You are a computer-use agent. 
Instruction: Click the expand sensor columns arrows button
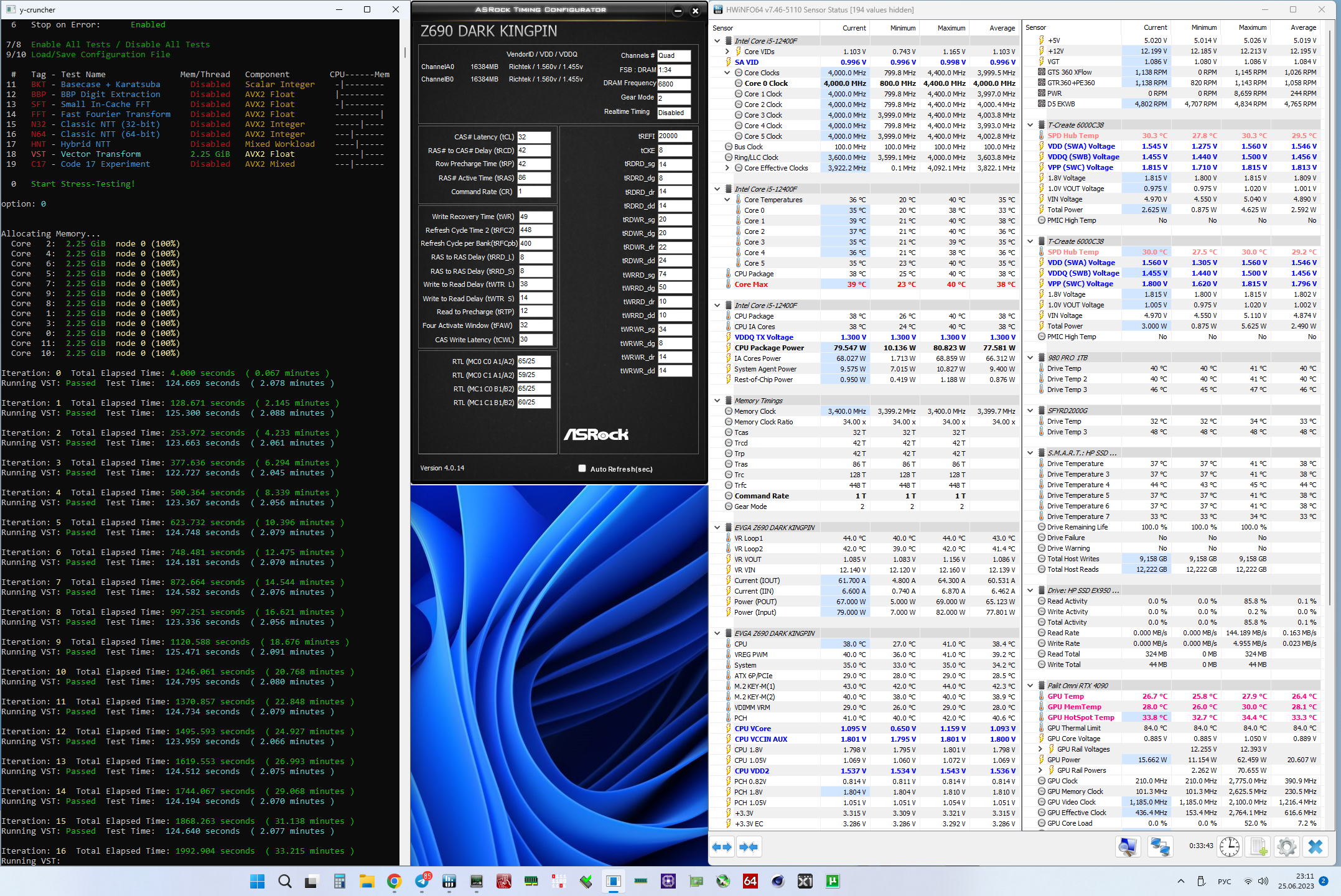722,847
